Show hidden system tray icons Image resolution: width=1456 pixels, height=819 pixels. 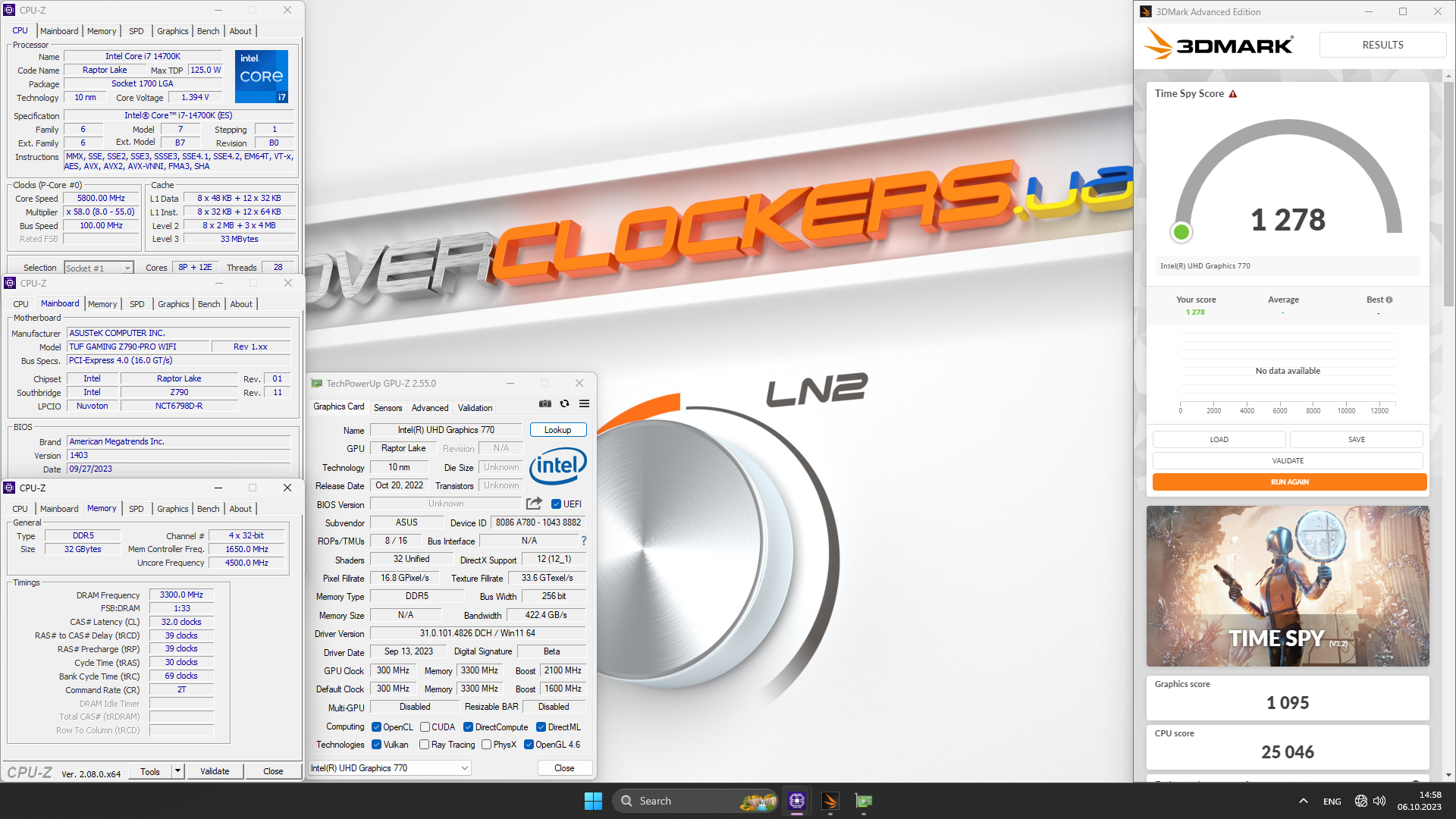click(x=1303, y=801)
